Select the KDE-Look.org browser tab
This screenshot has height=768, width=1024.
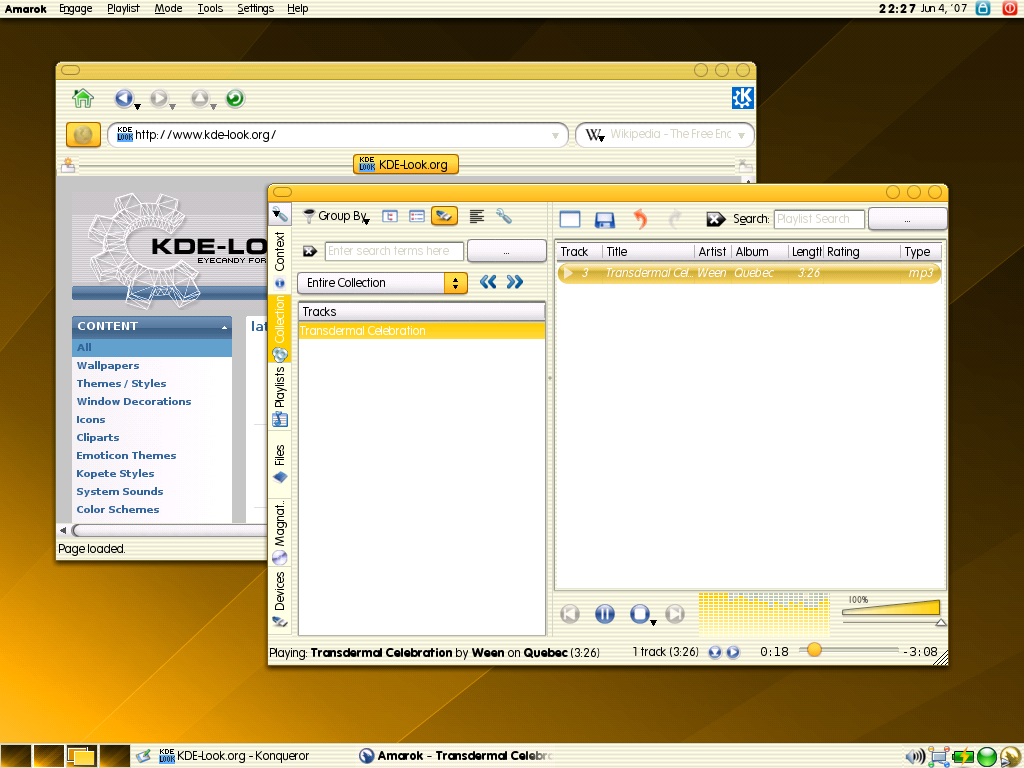point(406,165)
